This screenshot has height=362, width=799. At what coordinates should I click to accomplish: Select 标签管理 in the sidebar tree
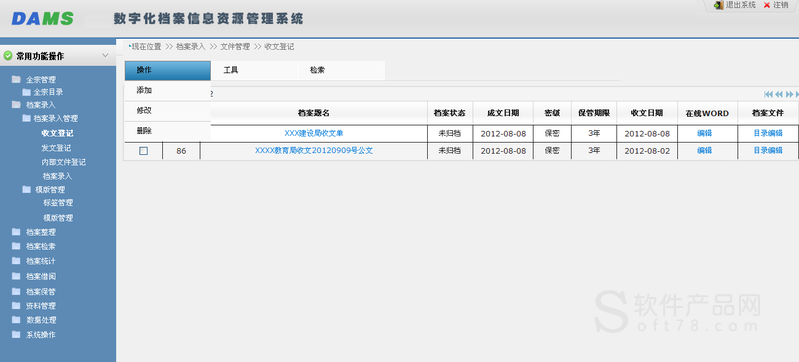(x=58, y=203)
